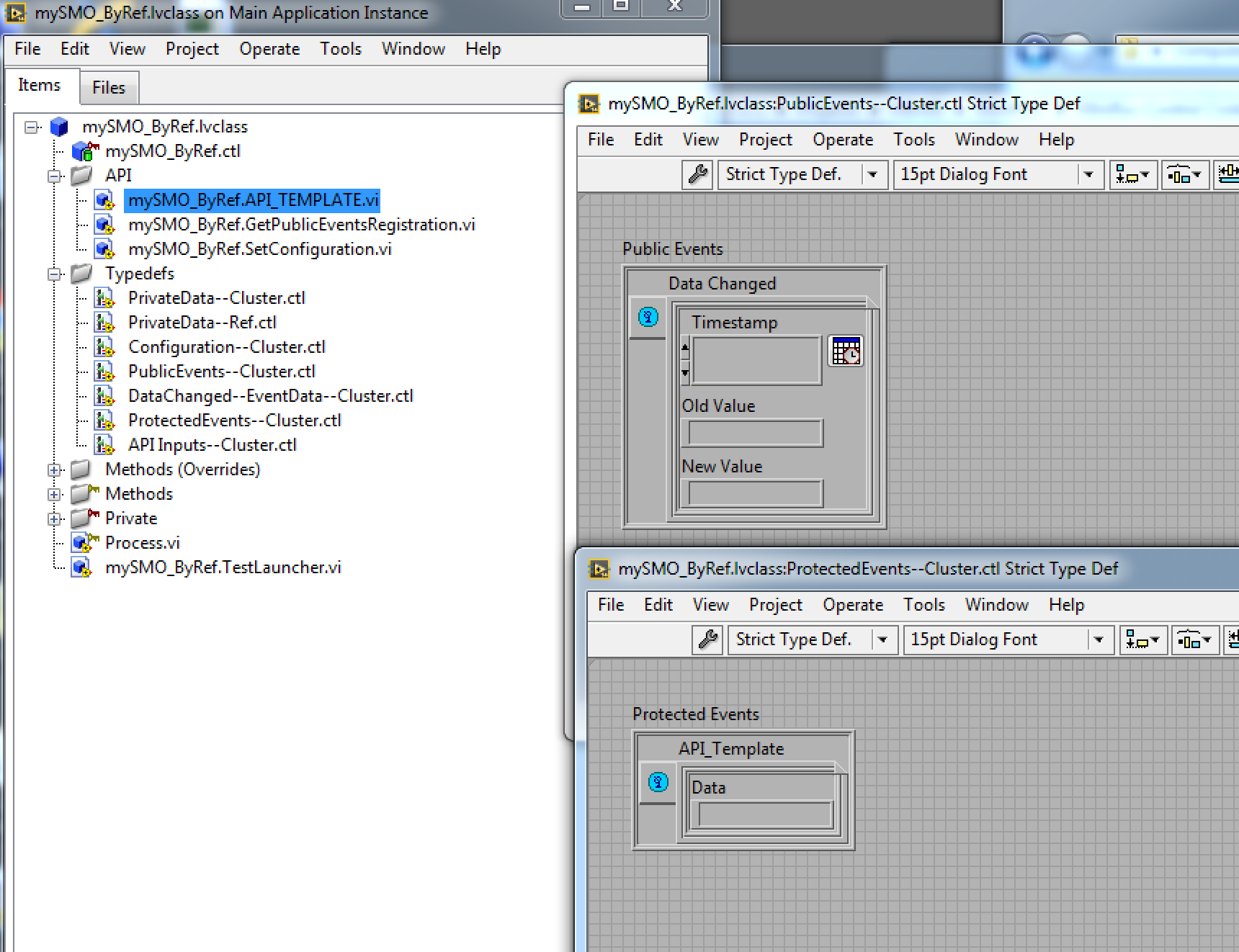This screenshot has width=1239, height=952.
Task: Open Align Objects menu in ProtectedEvents toolbar
Action: (x=1142, y=639)
